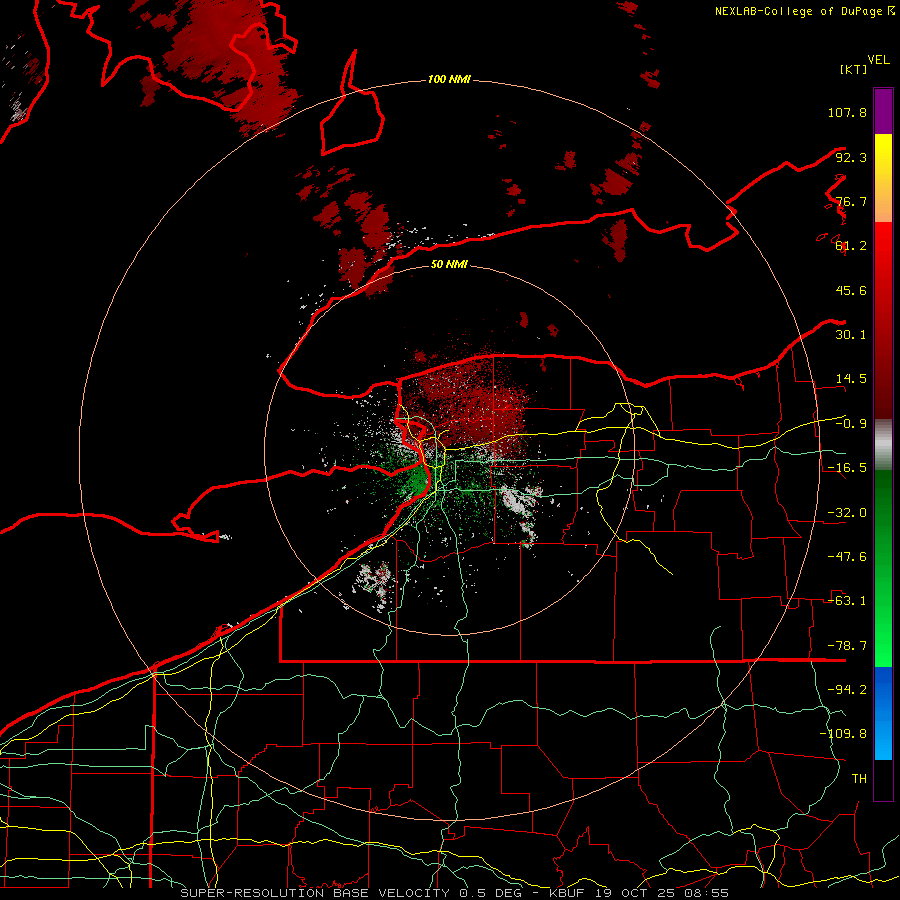Click the 14.5 scale value
Screen dimensions: 900x900
851,379
